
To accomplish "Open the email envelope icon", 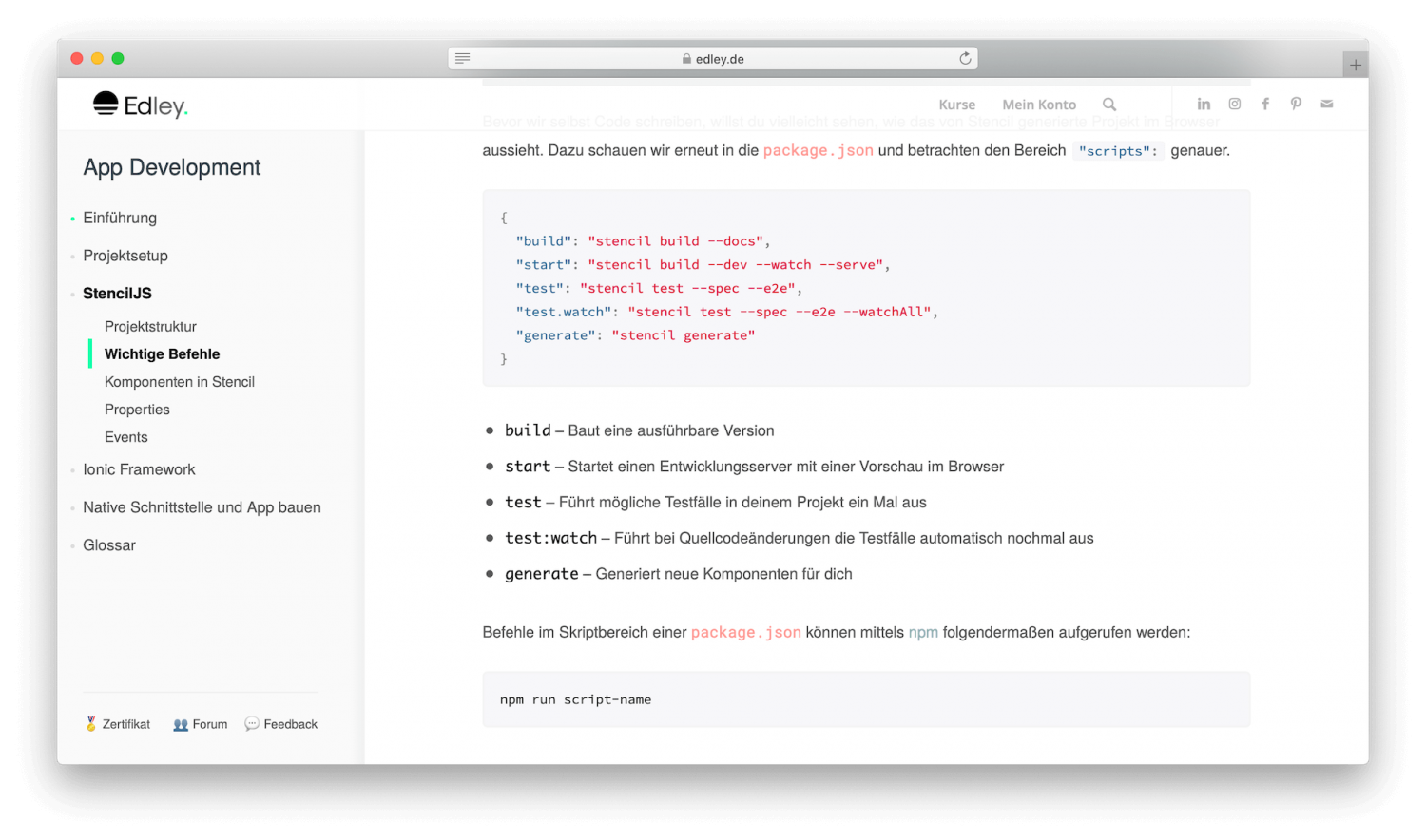I will tap(1327, 104).
